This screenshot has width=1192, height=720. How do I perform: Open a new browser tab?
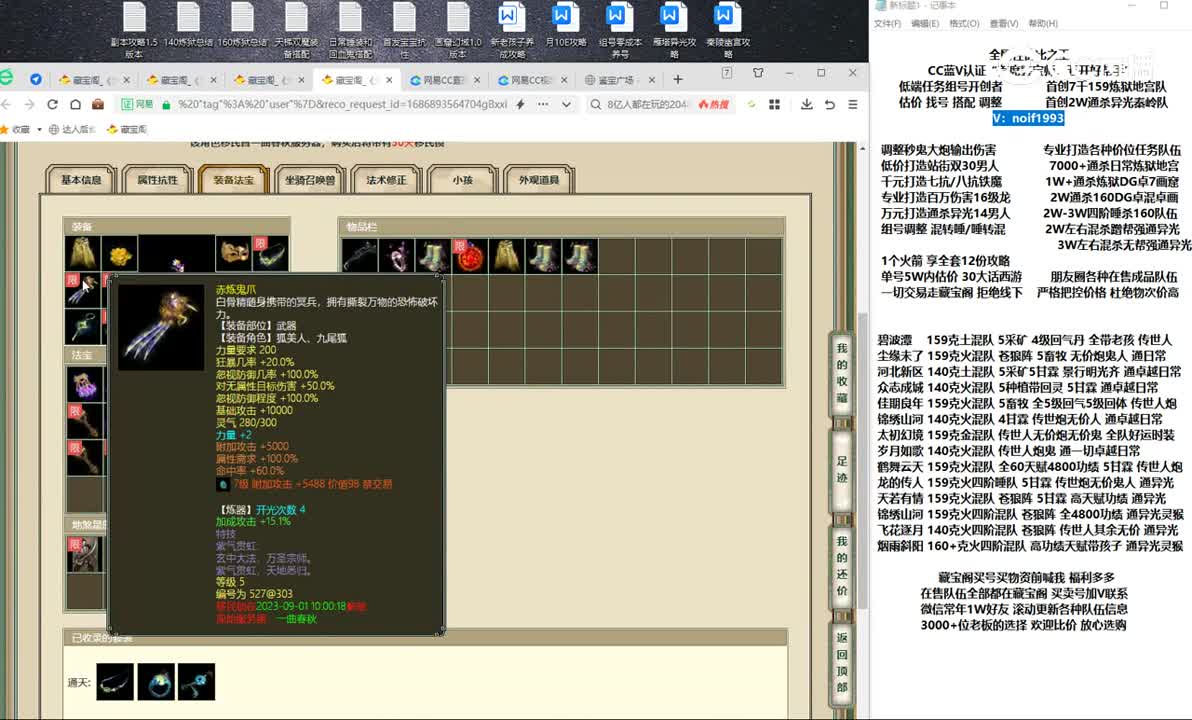tap(677, 79)
